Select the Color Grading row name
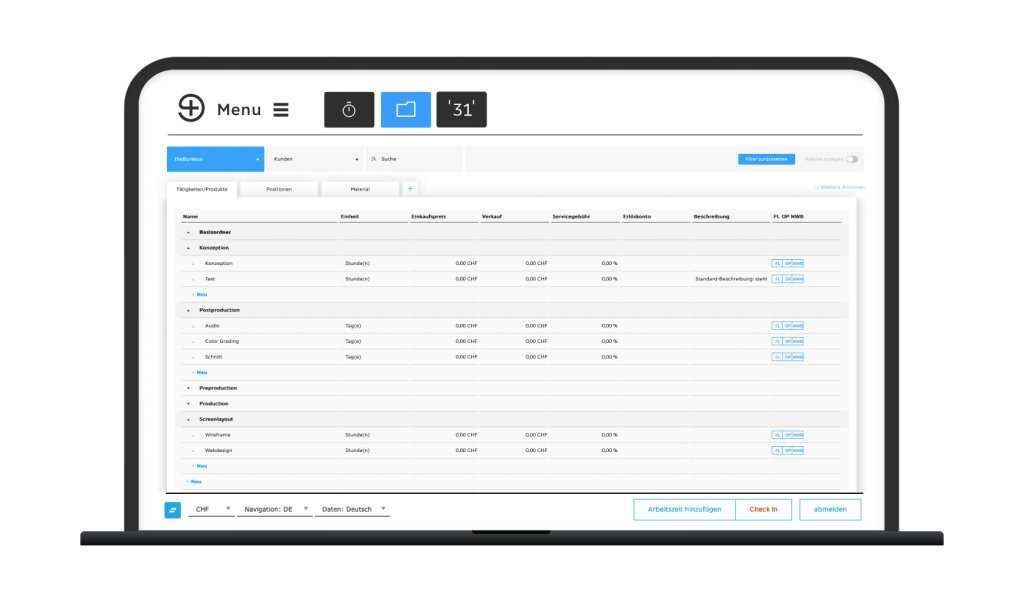This screenshot has width=1024, height=596. click(222, 341)
